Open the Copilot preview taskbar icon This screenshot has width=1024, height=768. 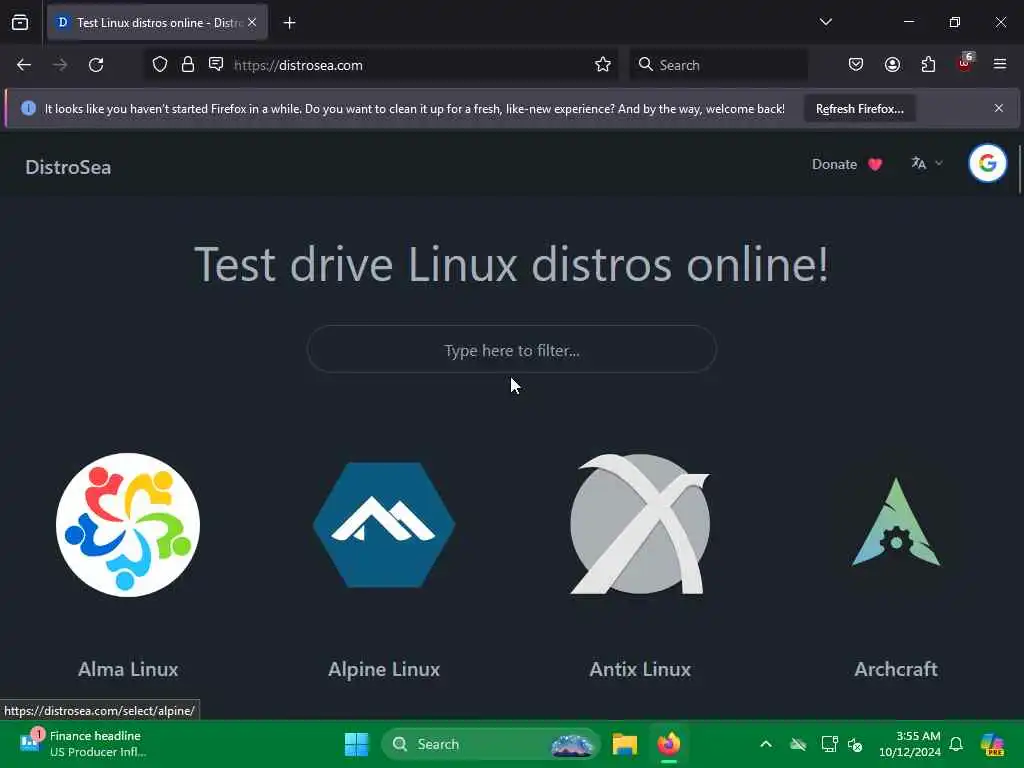993,744
